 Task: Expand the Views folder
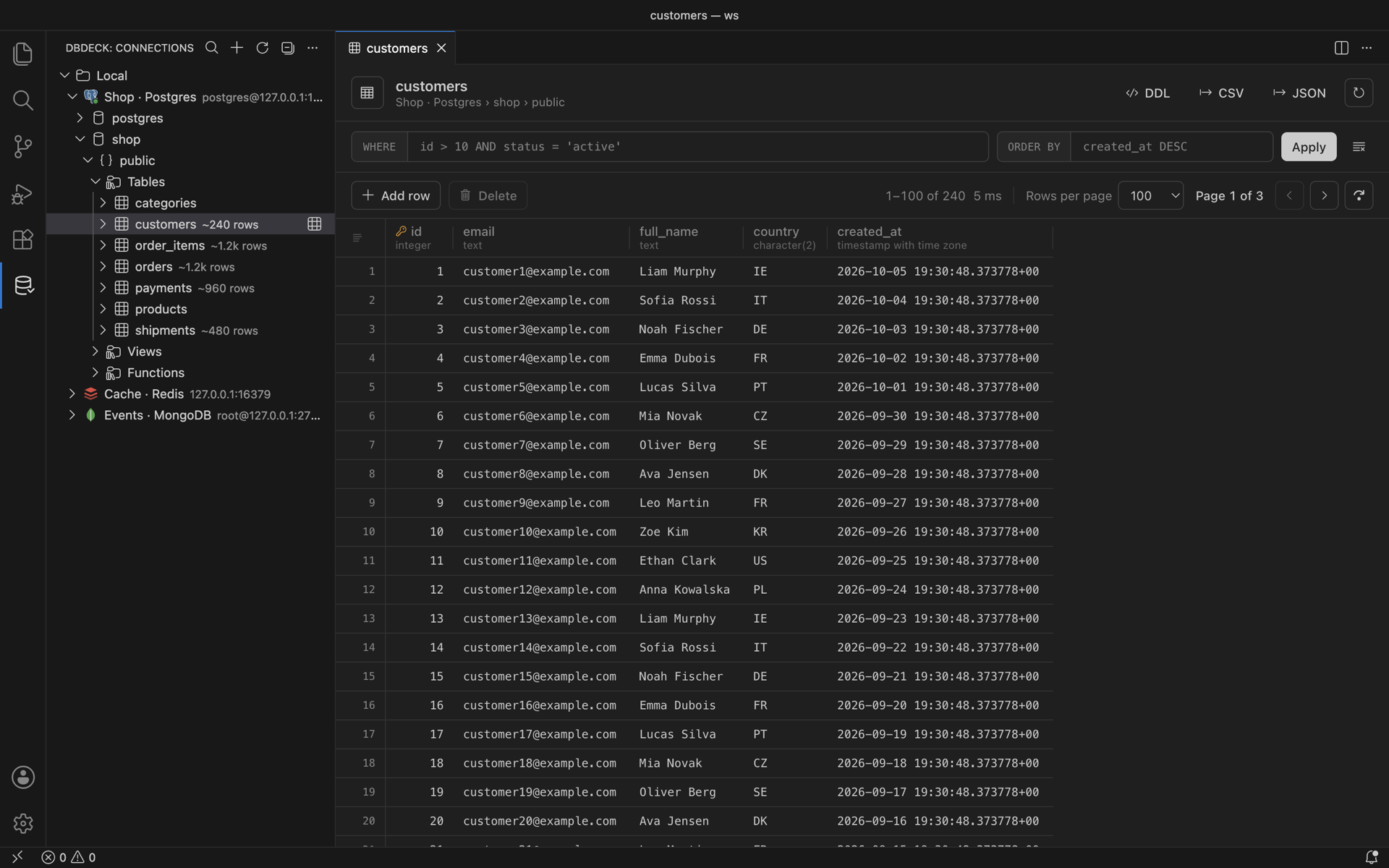tap(95, 352)
